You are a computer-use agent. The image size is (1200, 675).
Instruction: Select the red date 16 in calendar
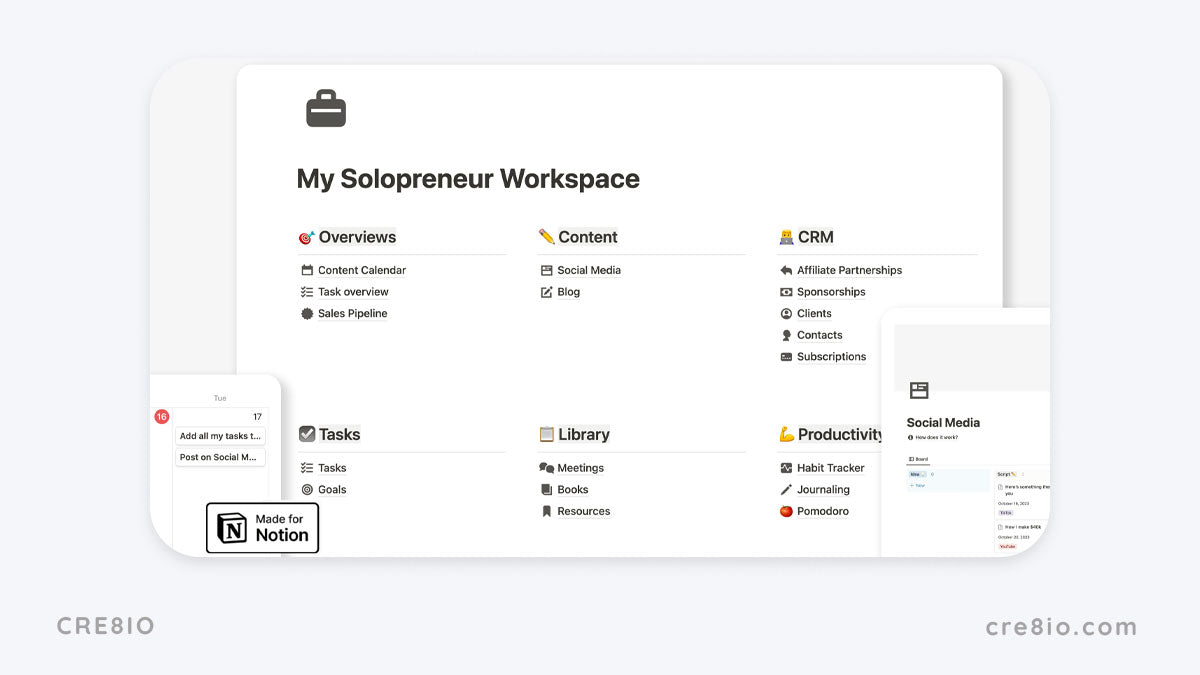coord(162,417)
